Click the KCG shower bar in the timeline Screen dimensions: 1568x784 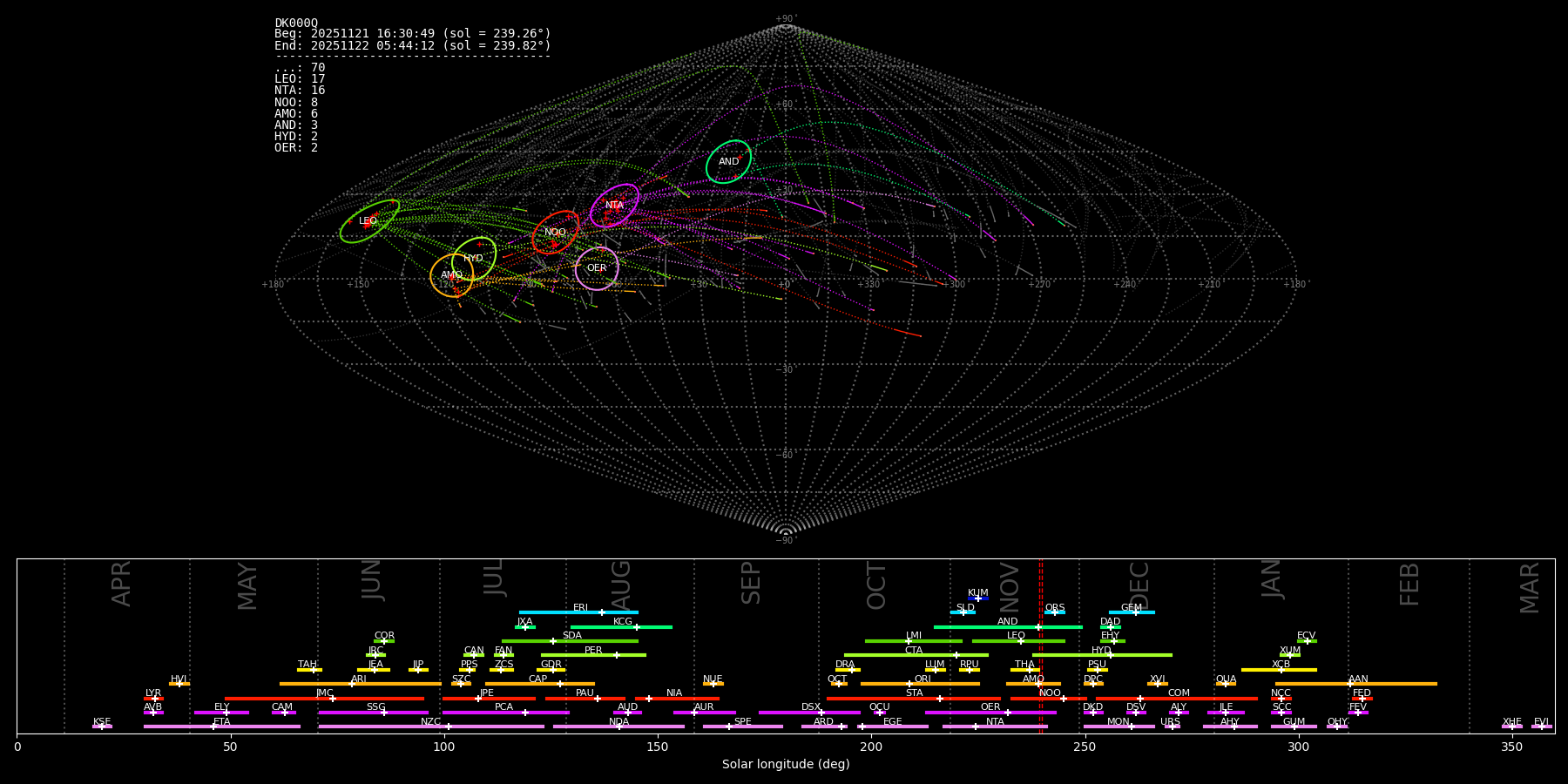point(621,626)
